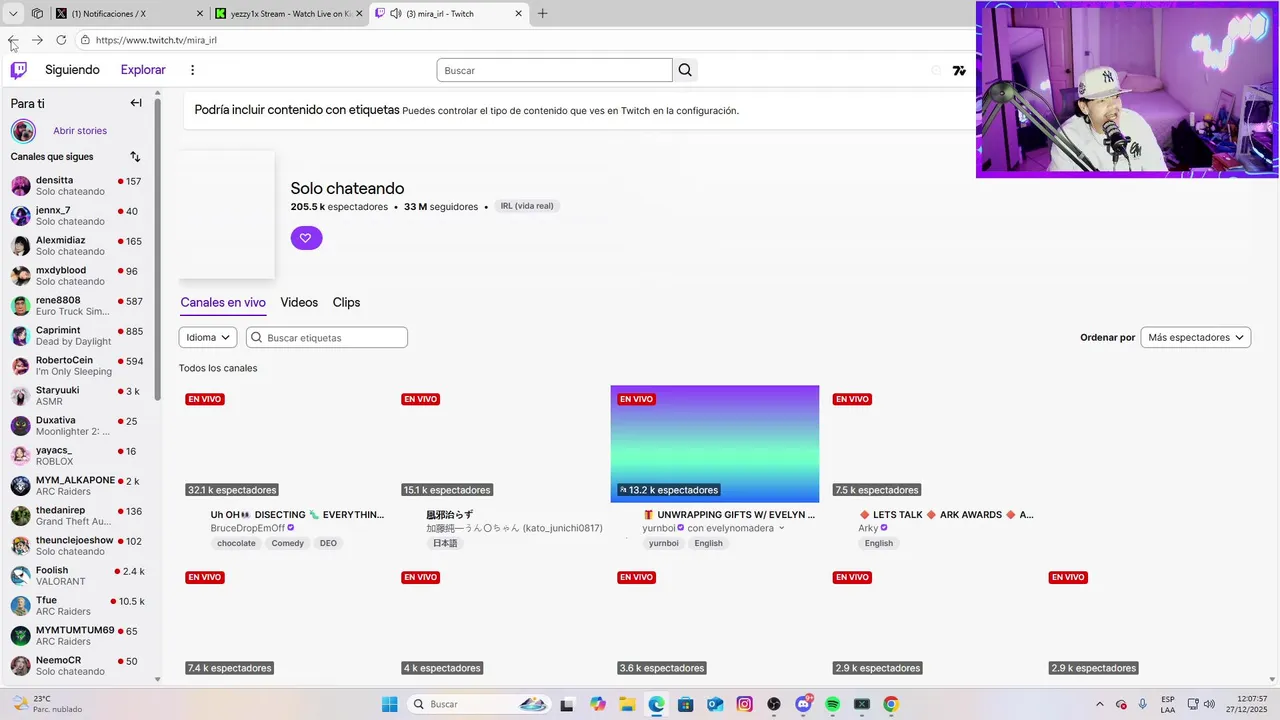Open Staryuuki ASMR channel in the sidebar

tap(78, 396)
